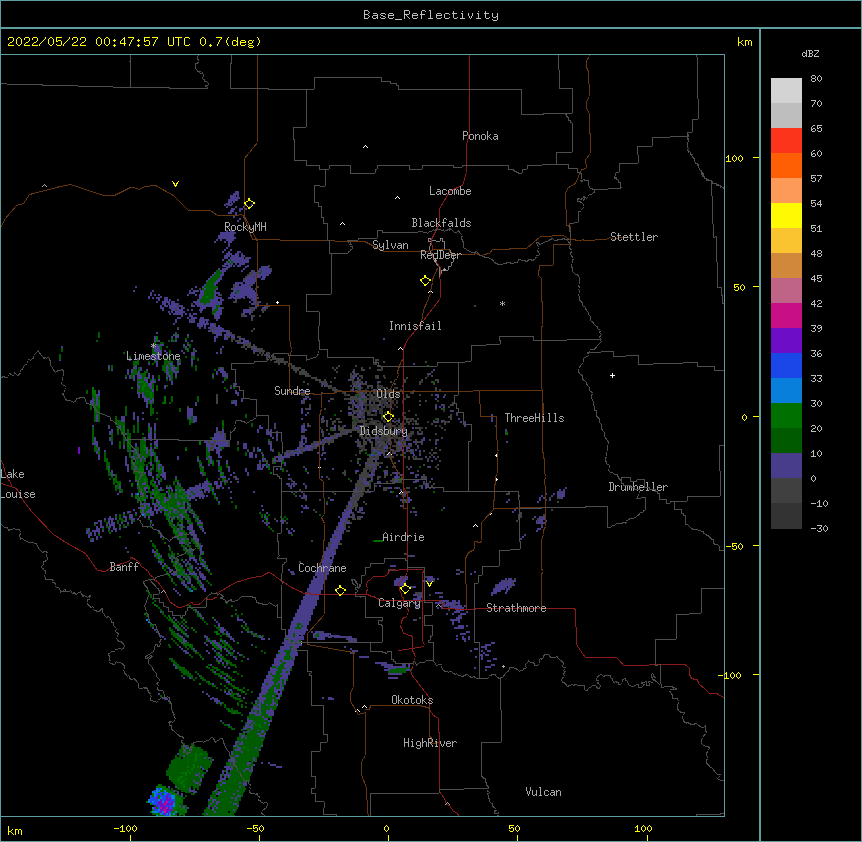Click the Lake Louise label
862x842 pixels.
tap(16, 484)
